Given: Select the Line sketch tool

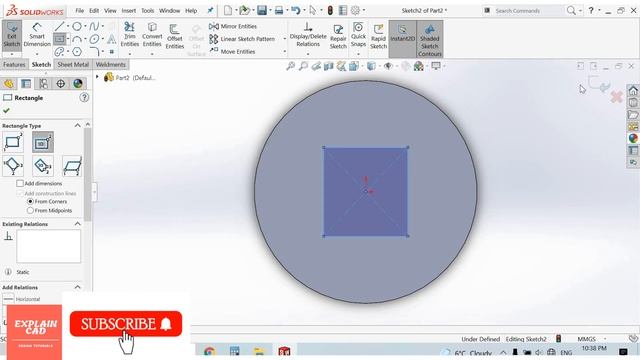Looking at the screenshot, I should [x=60, y=27].
